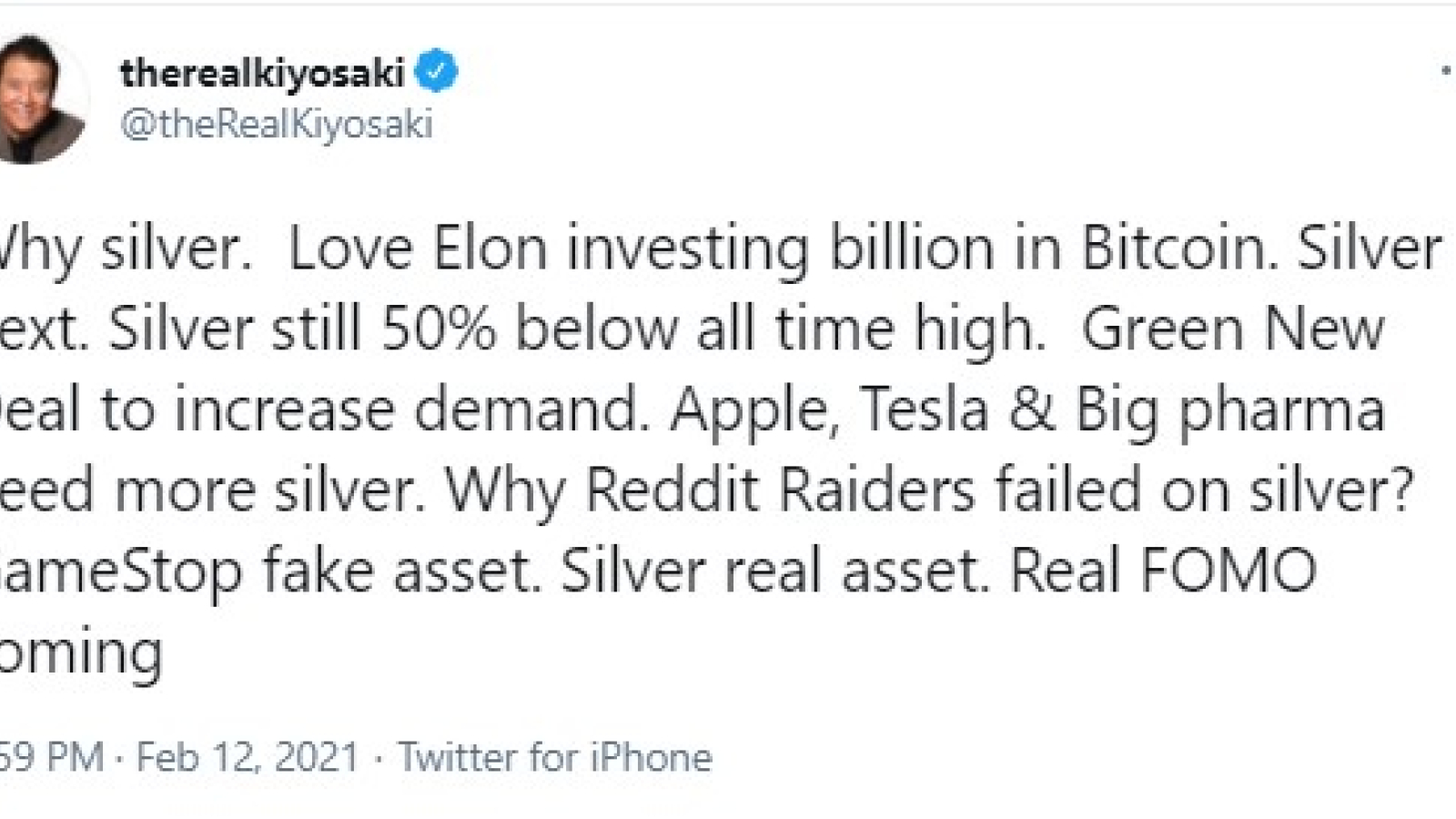The image size is (1456, 819).
Task: Open the Twitter for iPhone source link
Action: tap(555, 757)
